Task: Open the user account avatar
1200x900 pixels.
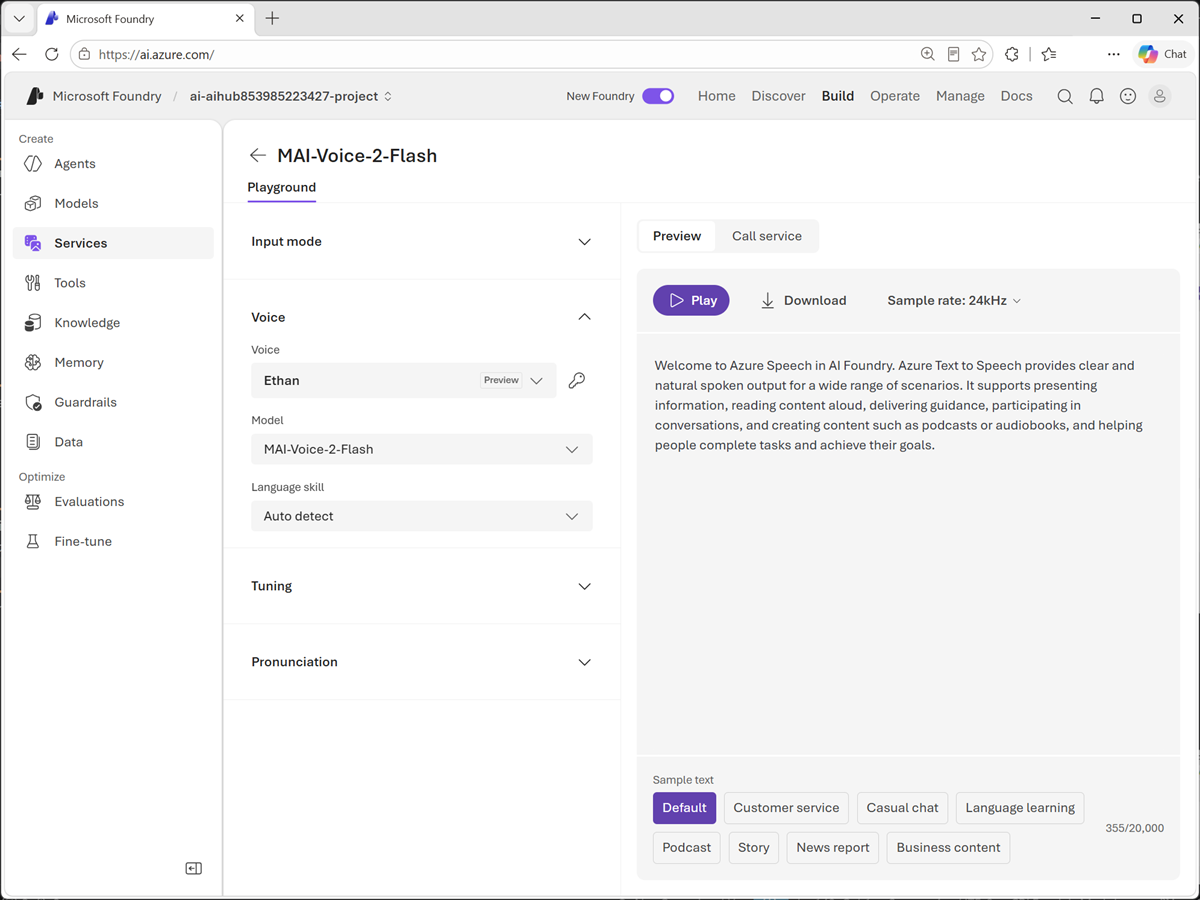Action: coord(1160,96)
